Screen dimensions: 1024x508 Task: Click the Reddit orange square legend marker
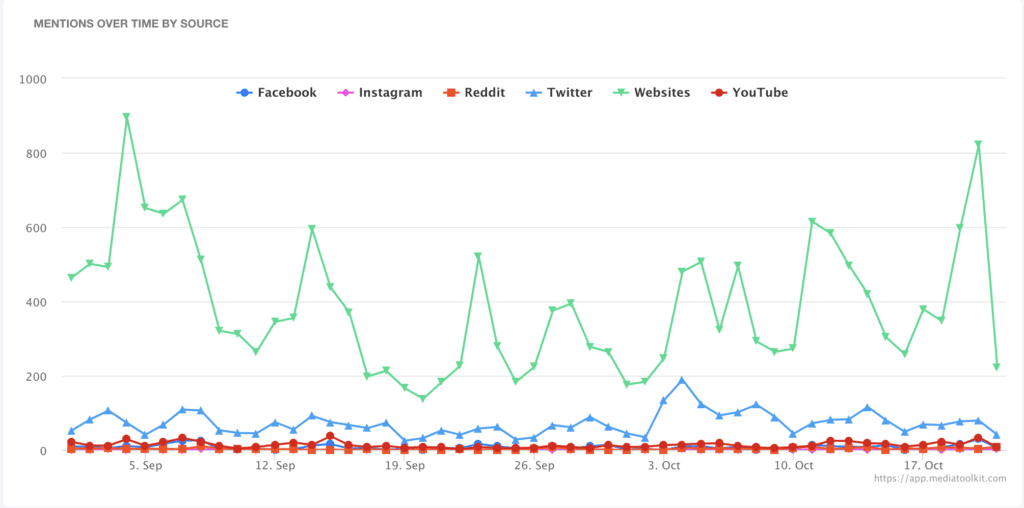452,93
